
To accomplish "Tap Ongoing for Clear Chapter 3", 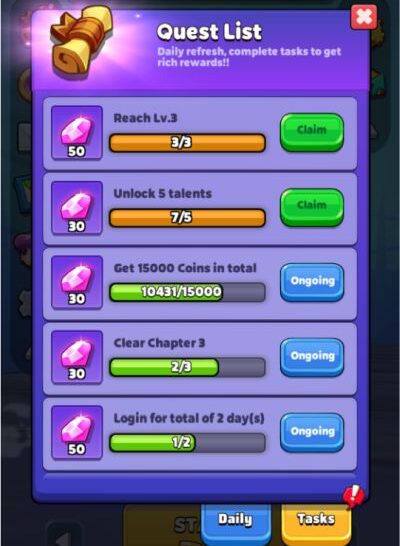I will click(312, 357).
